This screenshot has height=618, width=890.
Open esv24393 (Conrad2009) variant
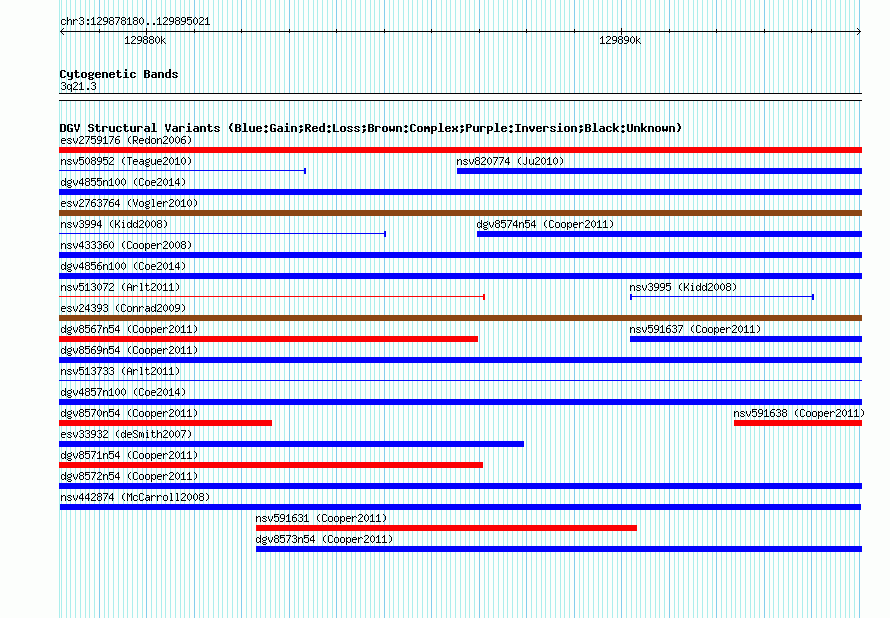click(x=123, y=308)
